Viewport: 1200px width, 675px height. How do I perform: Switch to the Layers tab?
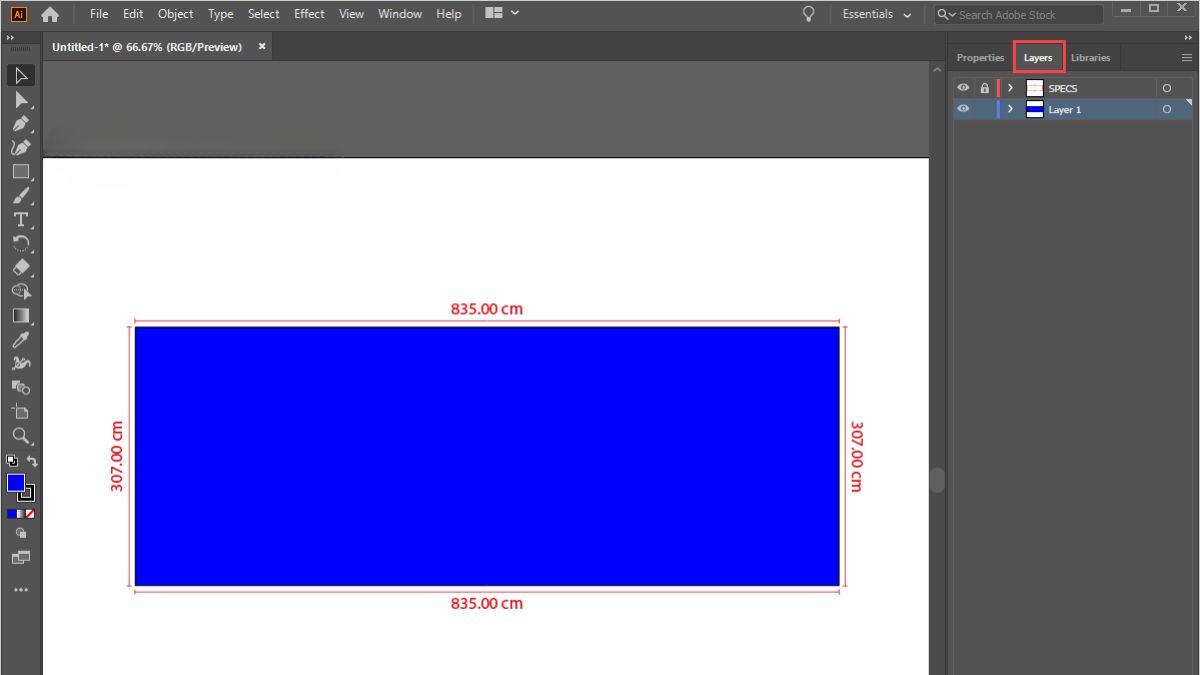coord(1038,58)
